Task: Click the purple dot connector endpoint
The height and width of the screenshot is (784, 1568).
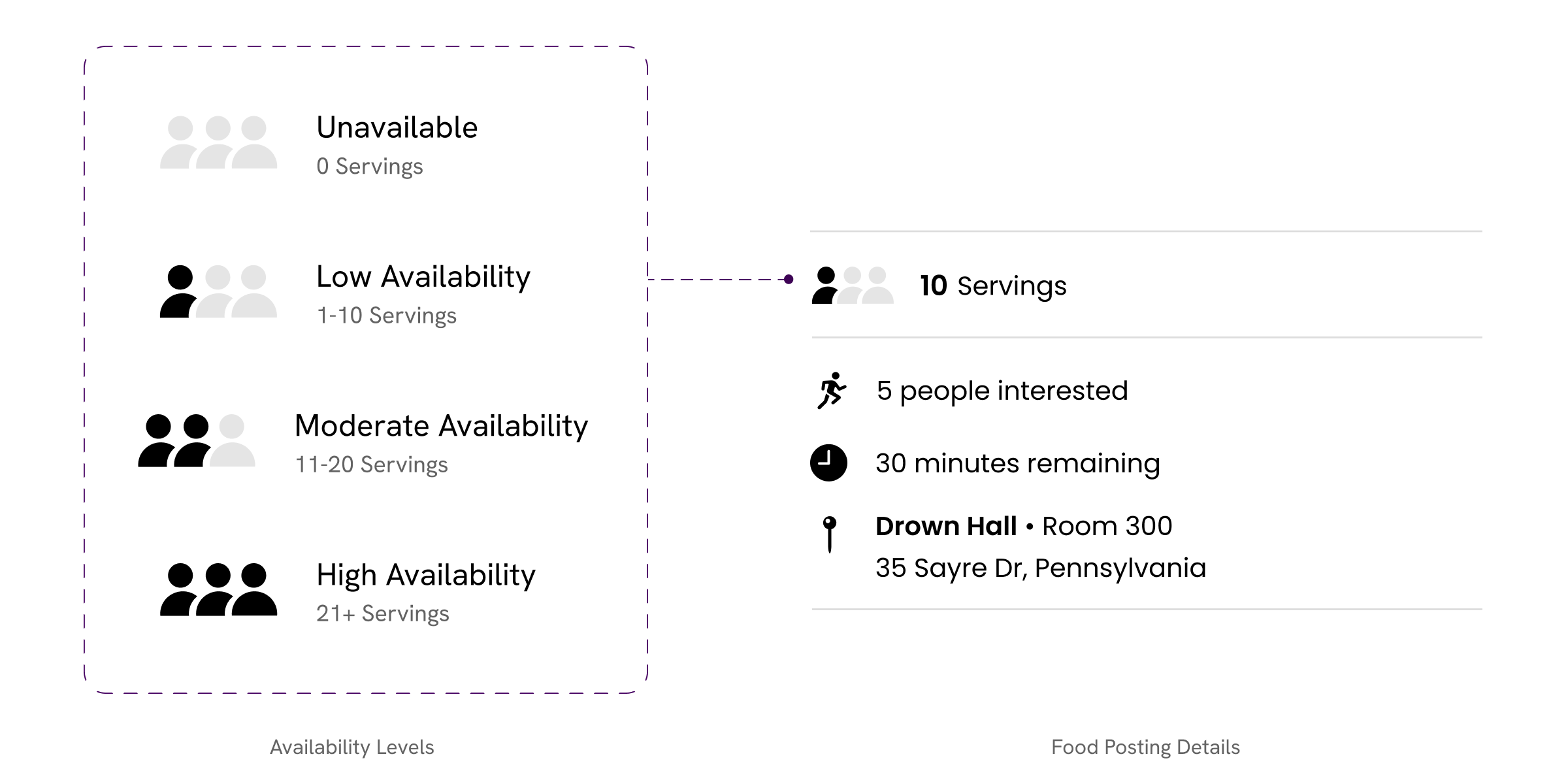Action: [x=789, y=280]
